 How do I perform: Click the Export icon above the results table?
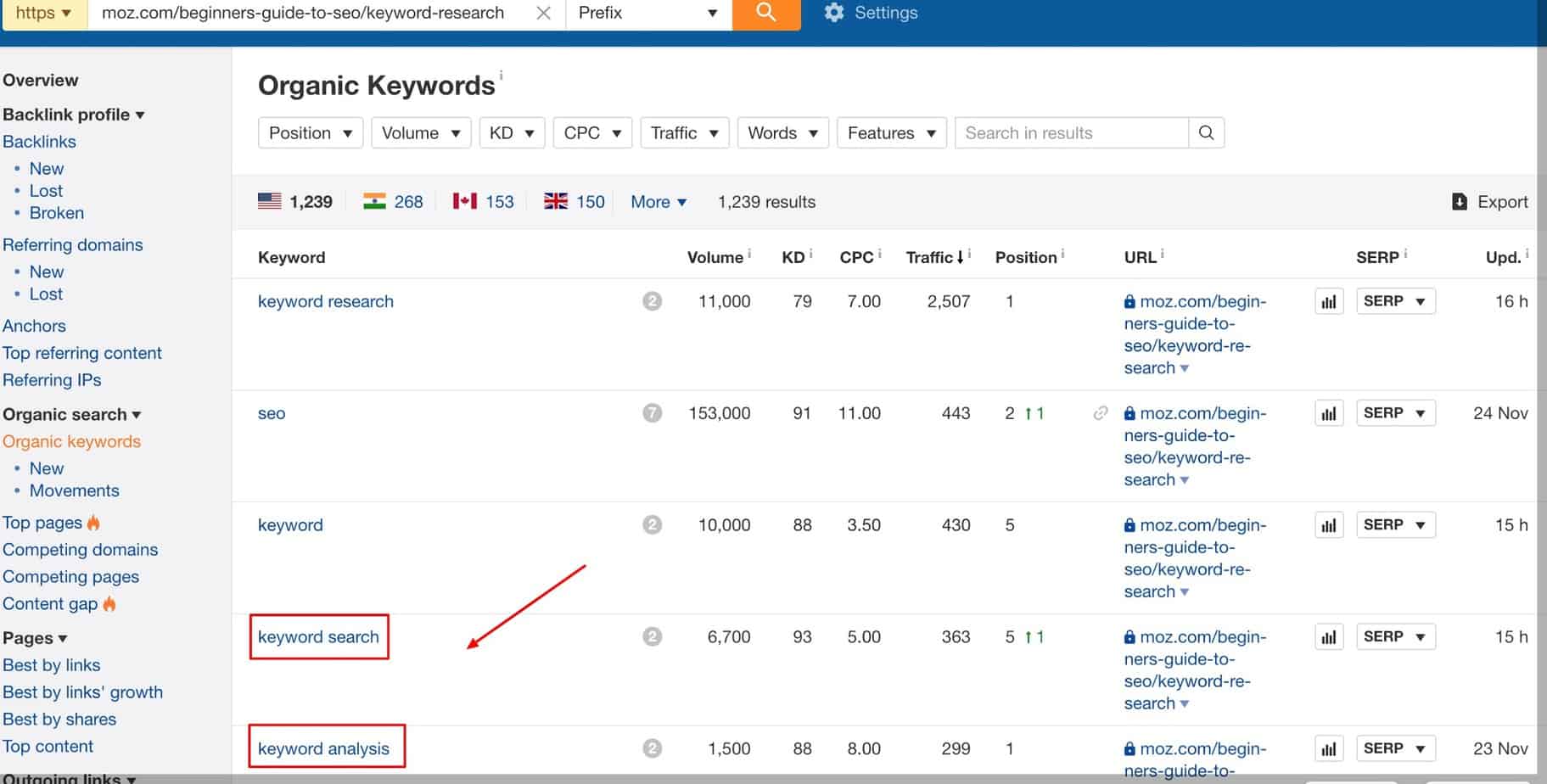click(x=1459, y=201)
